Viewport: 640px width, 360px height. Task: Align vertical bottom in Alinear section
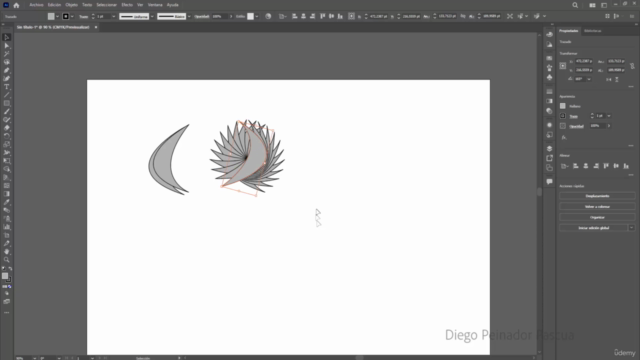pyautogui.click(x=626, y=166)
